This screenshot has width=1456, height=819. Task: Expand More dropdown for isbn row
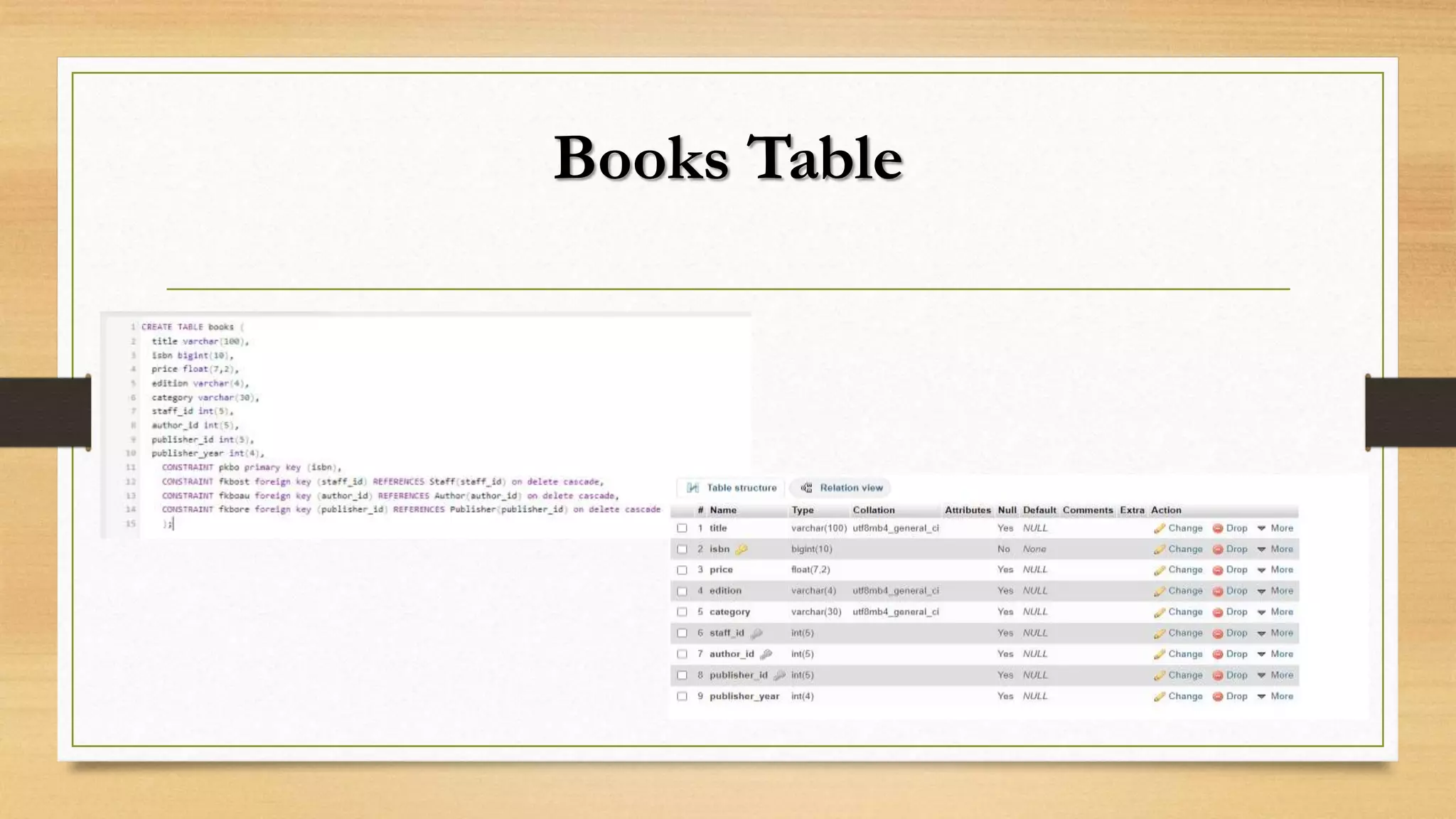tap(1275, 549)
